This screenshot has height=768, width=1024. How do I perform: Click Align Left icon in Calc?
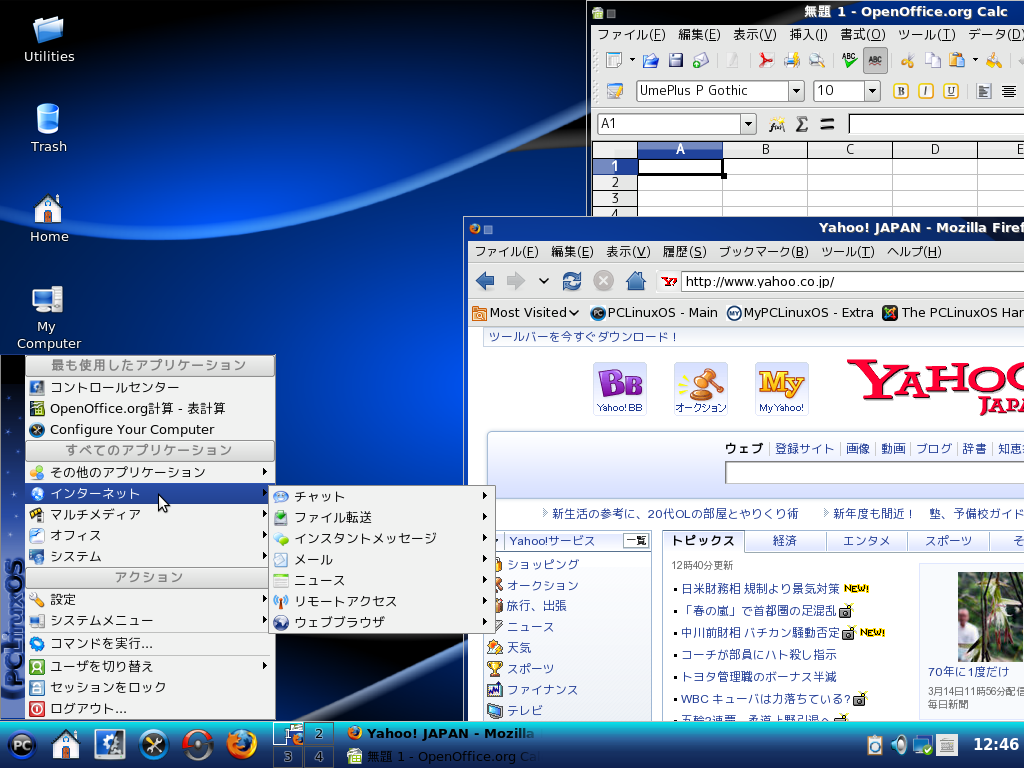tap(984, 91)
